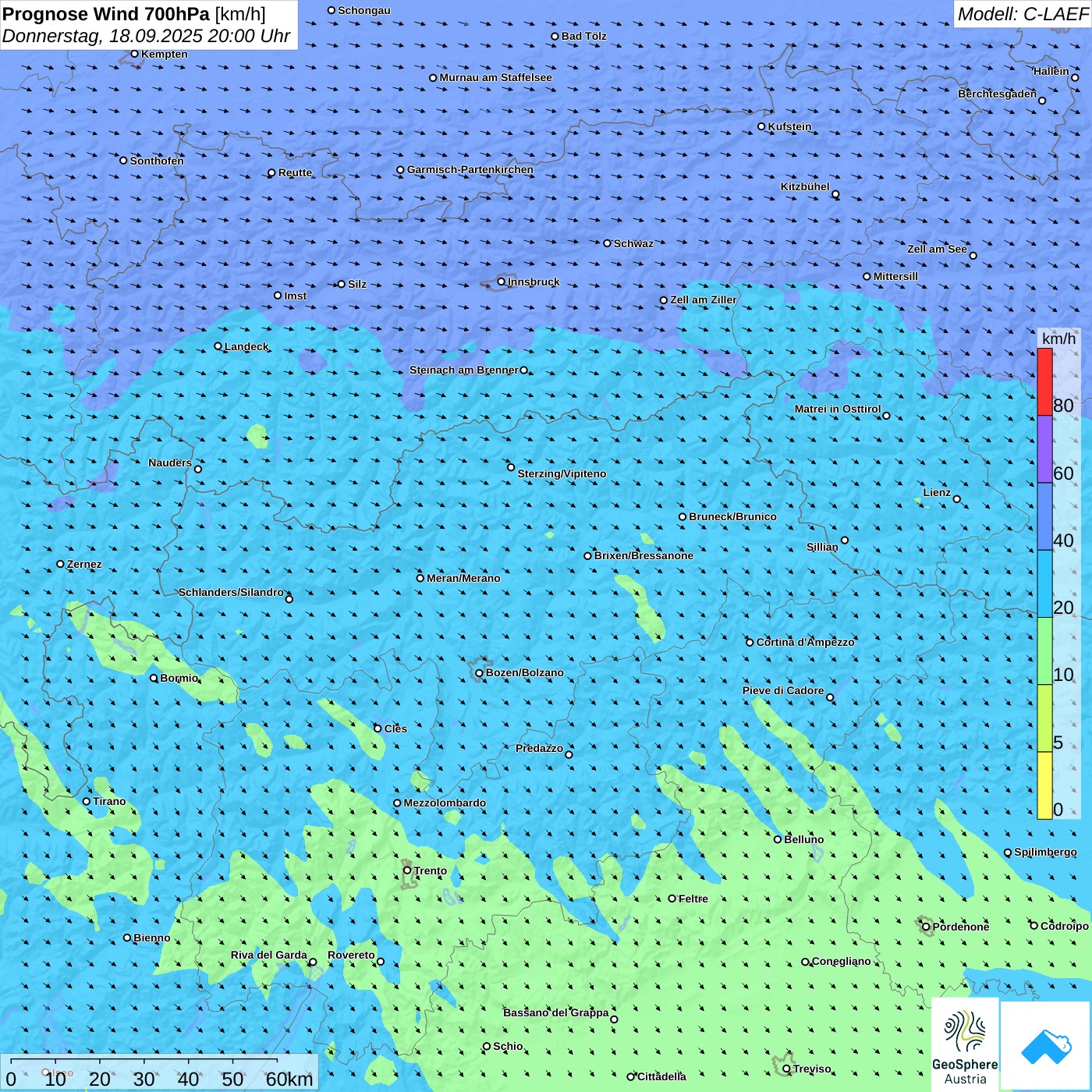Click the Cittadella label
This screenshot has height=1092, width=1092.
tap(662, 1076)
